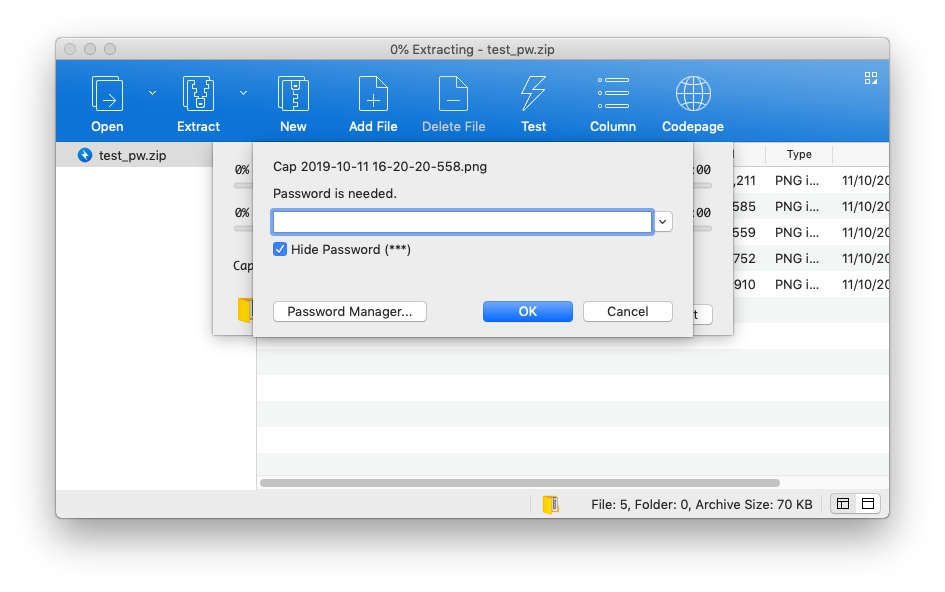Viewport: 945px width, 592px height.
Task: Open the Column settings icon
Action: (612, 94)
